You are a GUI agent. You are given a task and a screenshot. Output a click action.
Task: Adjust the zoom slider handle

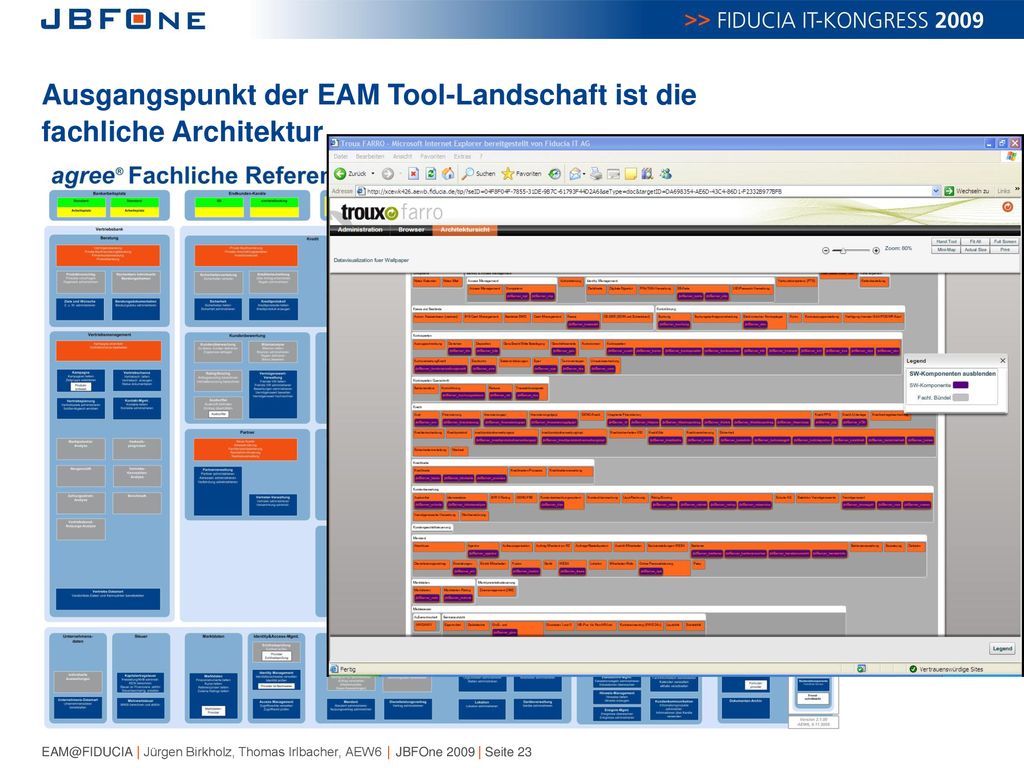click(843, 251)
